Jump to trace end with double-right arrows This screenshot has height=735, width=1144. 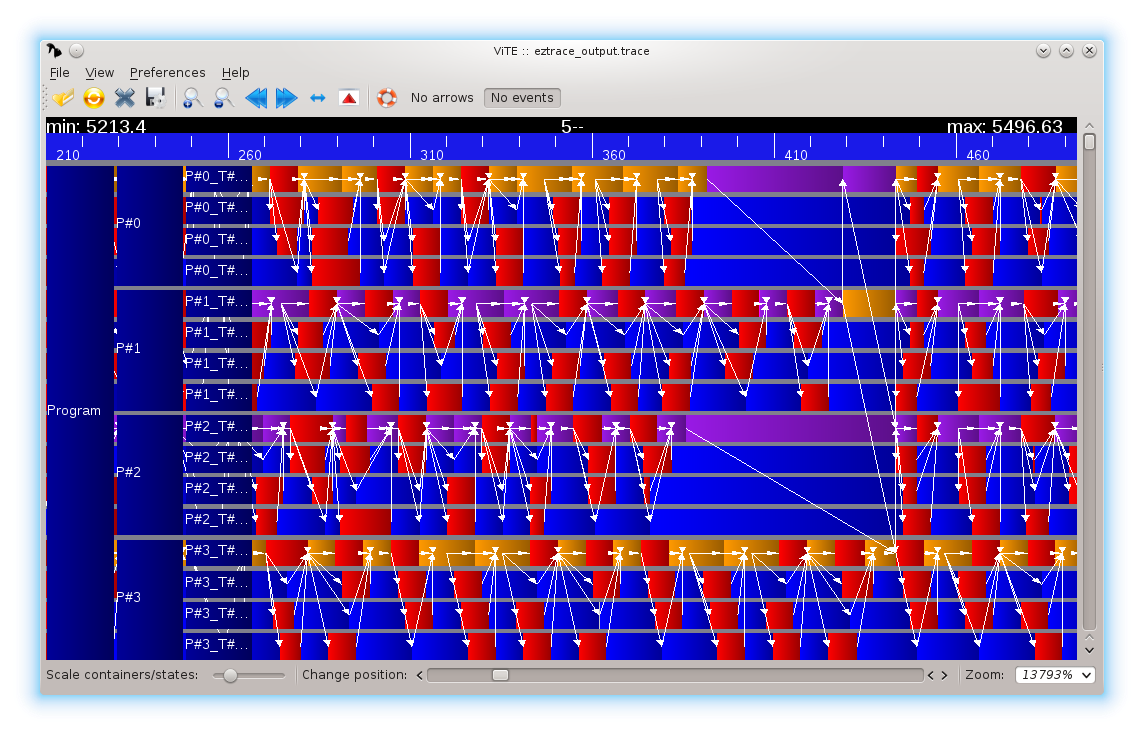click(287, 98)
